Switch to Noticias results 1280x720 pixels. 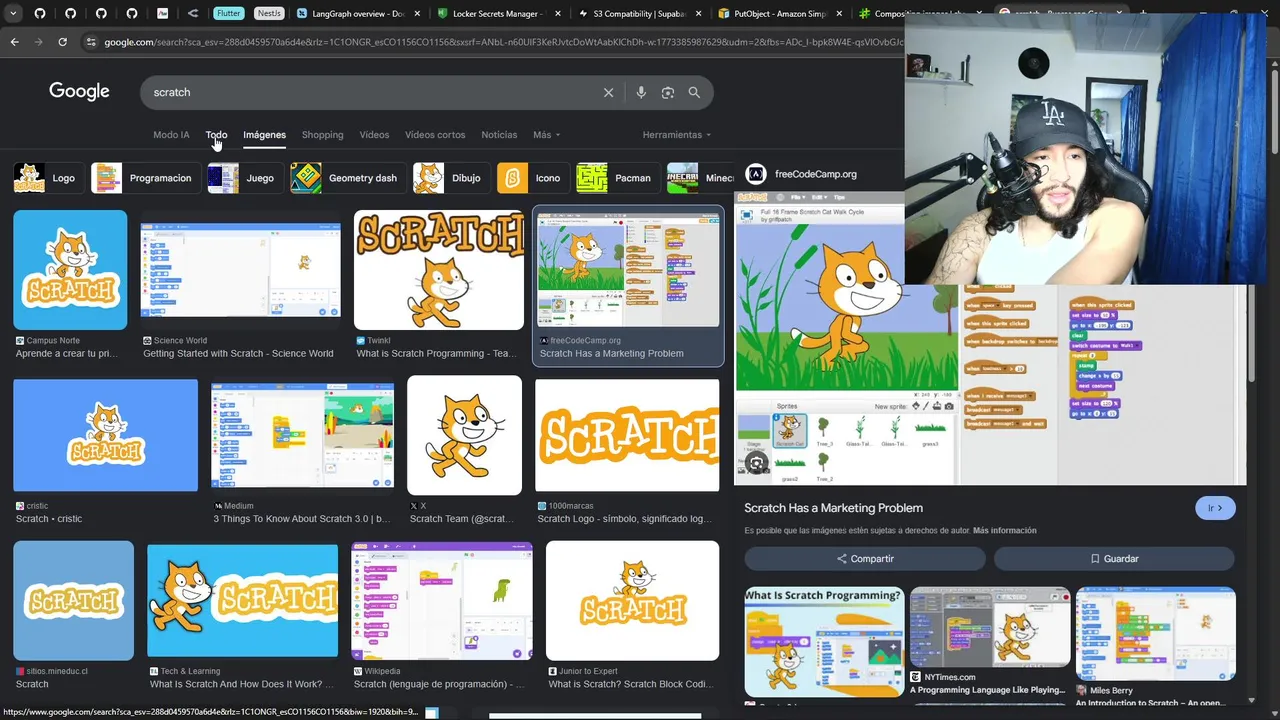(499, 135)
